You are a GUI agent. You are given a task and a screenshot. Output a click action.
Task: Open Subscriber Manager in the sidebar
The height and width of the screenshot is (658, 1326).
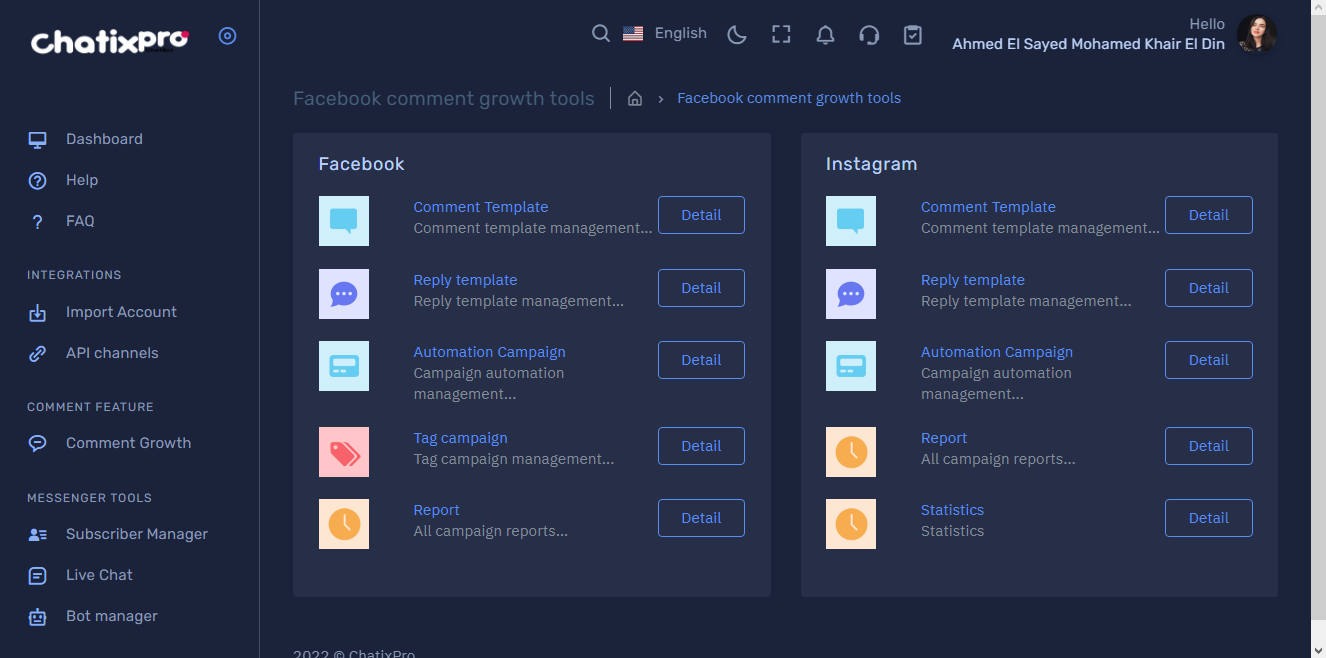(x=137, y=534)
